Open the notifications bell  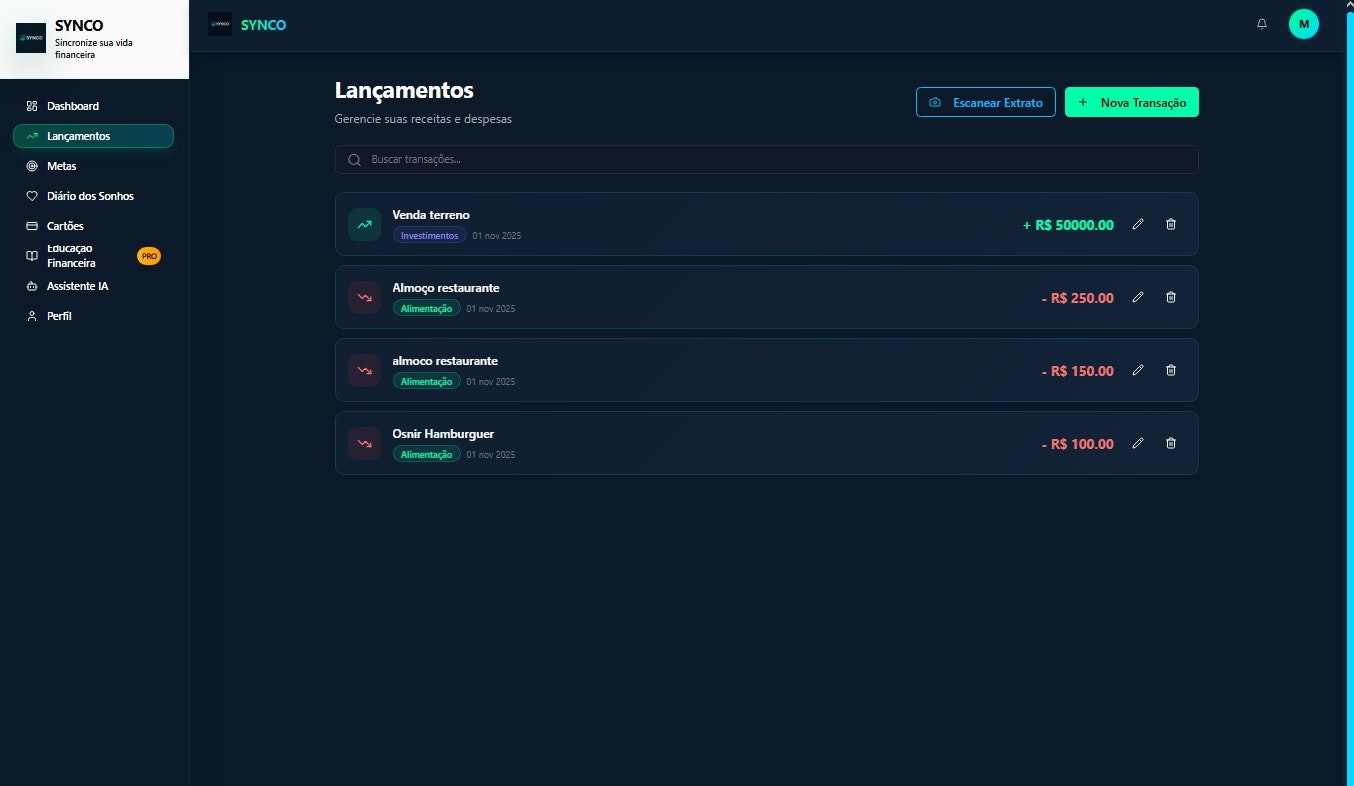click(1262, 23)
